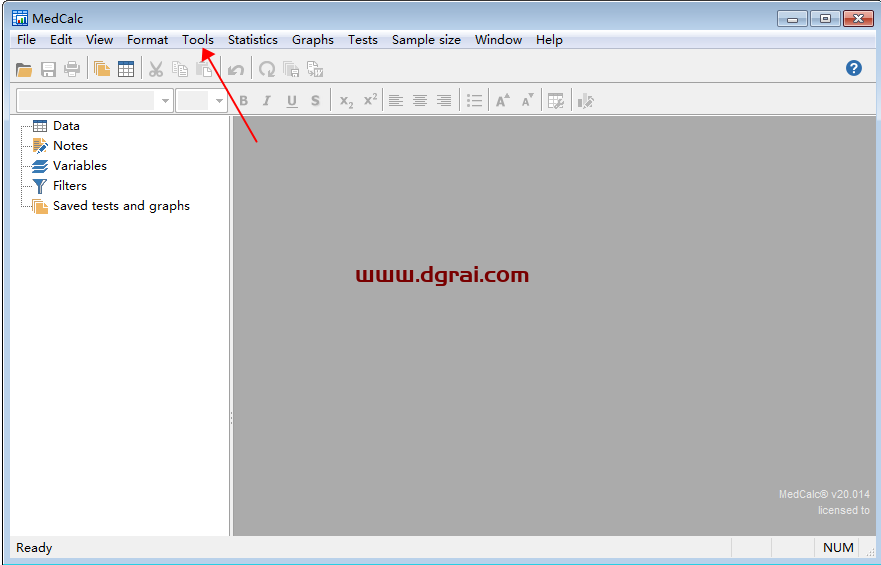Toggle Italic formatting
The width and height of the screenshot is (881, 565).
[x=267, y=101]
